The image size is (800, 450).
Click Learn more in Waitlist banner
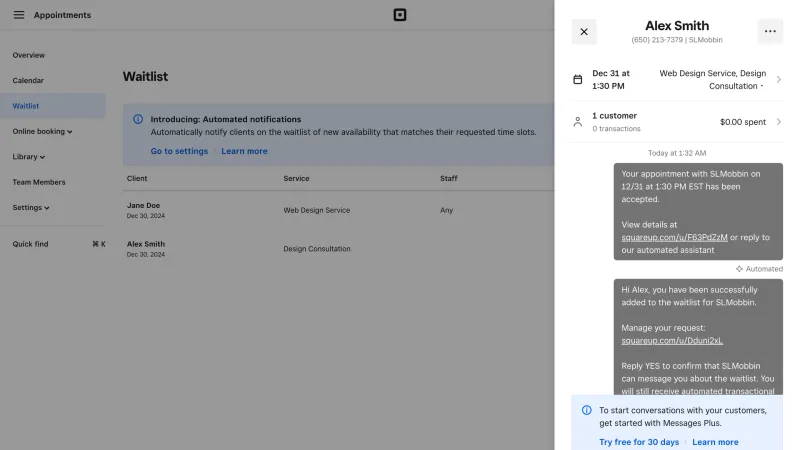click(x=244, y=151)
